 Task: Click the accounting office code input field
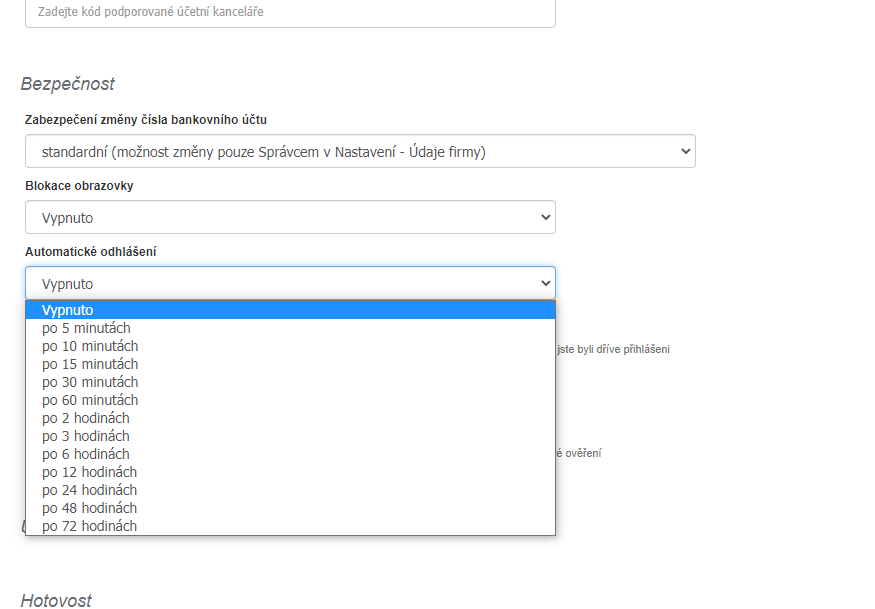pyautogui.click(x=290, y=12)
